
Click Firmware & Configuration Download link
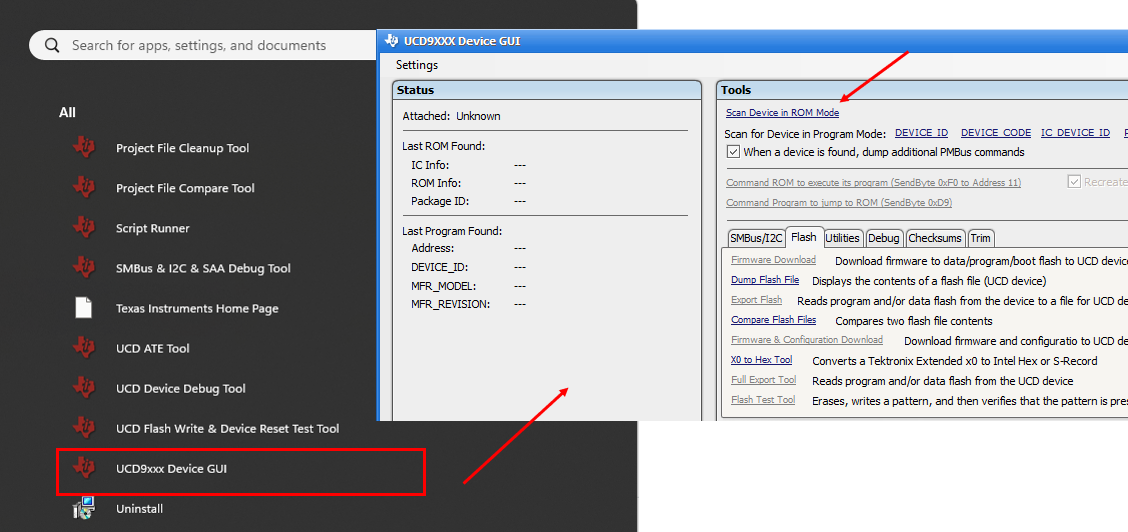coord(806,339)
